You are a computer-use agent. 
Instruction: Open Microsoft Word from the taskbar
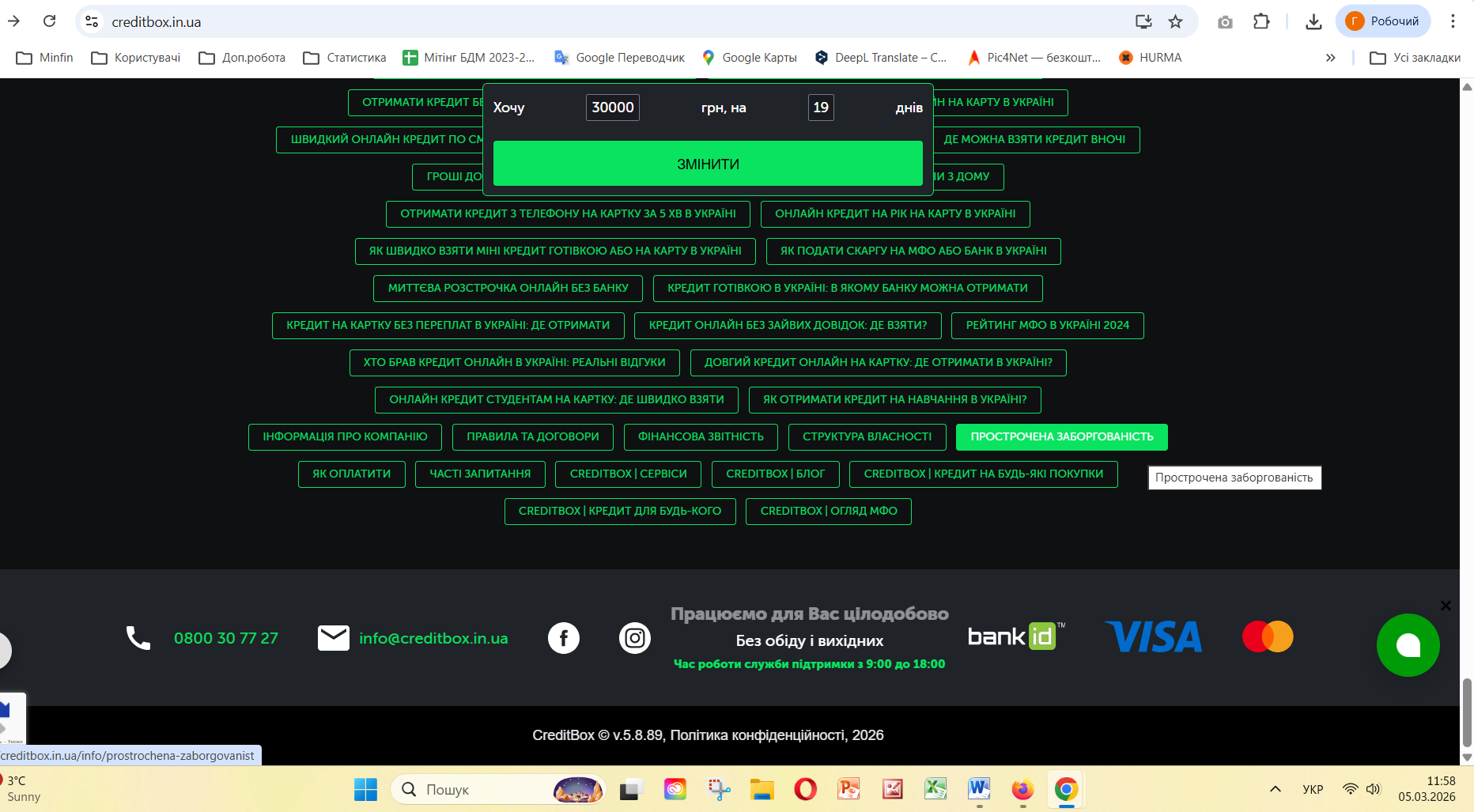[979, 788]
